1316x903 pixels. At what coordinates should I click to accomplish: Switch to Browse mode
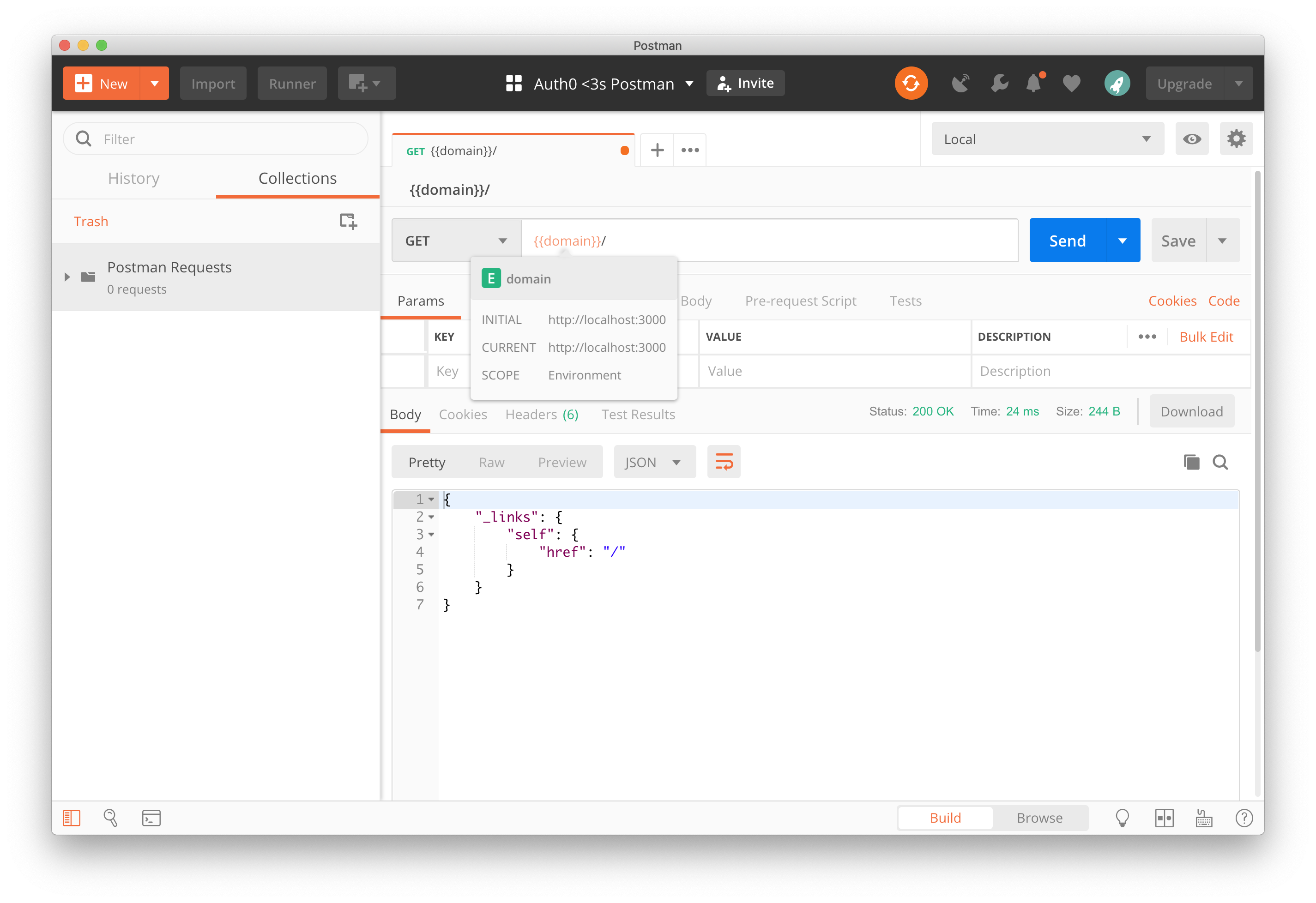(1039, 818)
